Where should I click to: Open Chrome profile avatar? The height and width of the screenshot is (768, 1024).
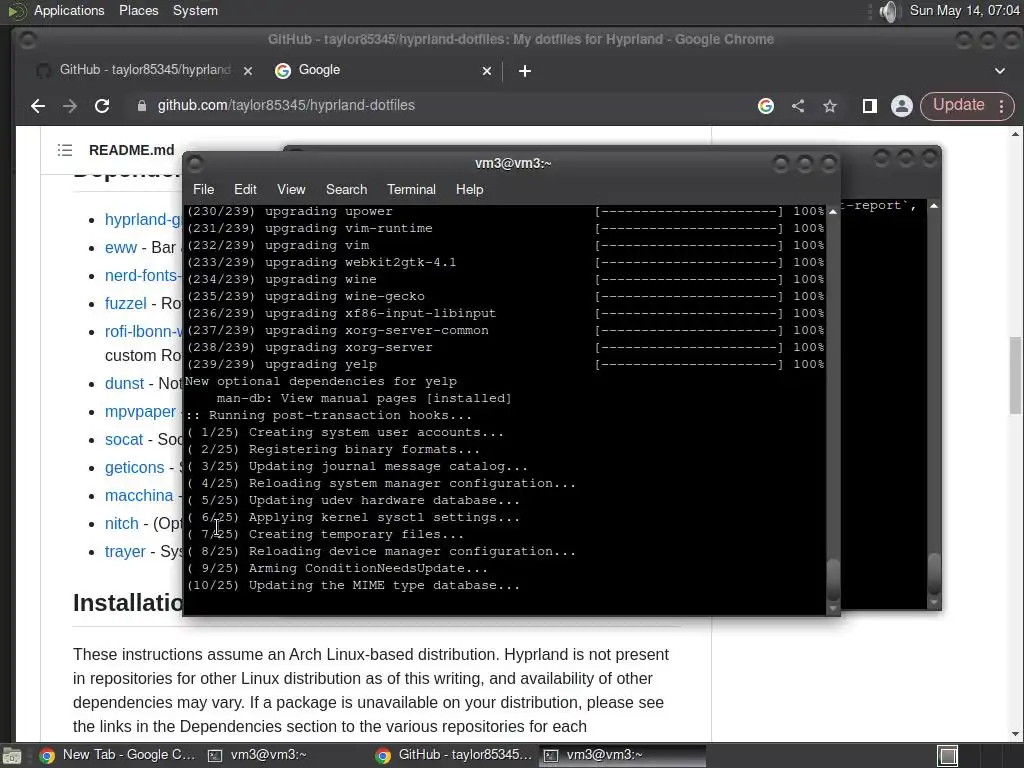tap(902, 106)
